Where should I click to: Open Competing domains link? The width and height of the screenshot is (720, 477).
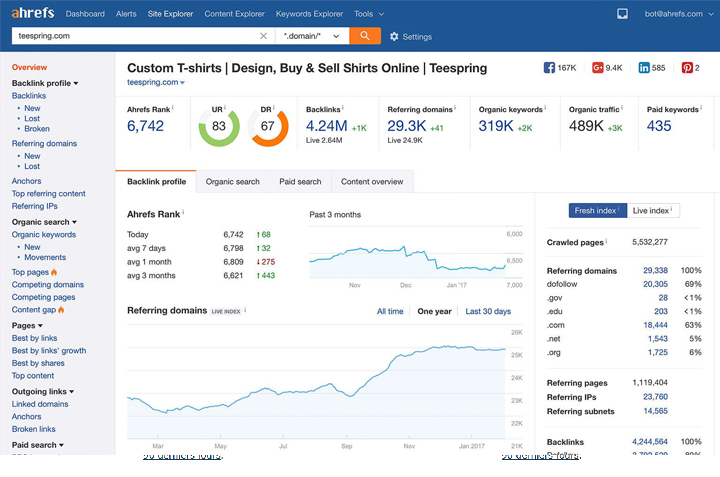click(48, 285)
